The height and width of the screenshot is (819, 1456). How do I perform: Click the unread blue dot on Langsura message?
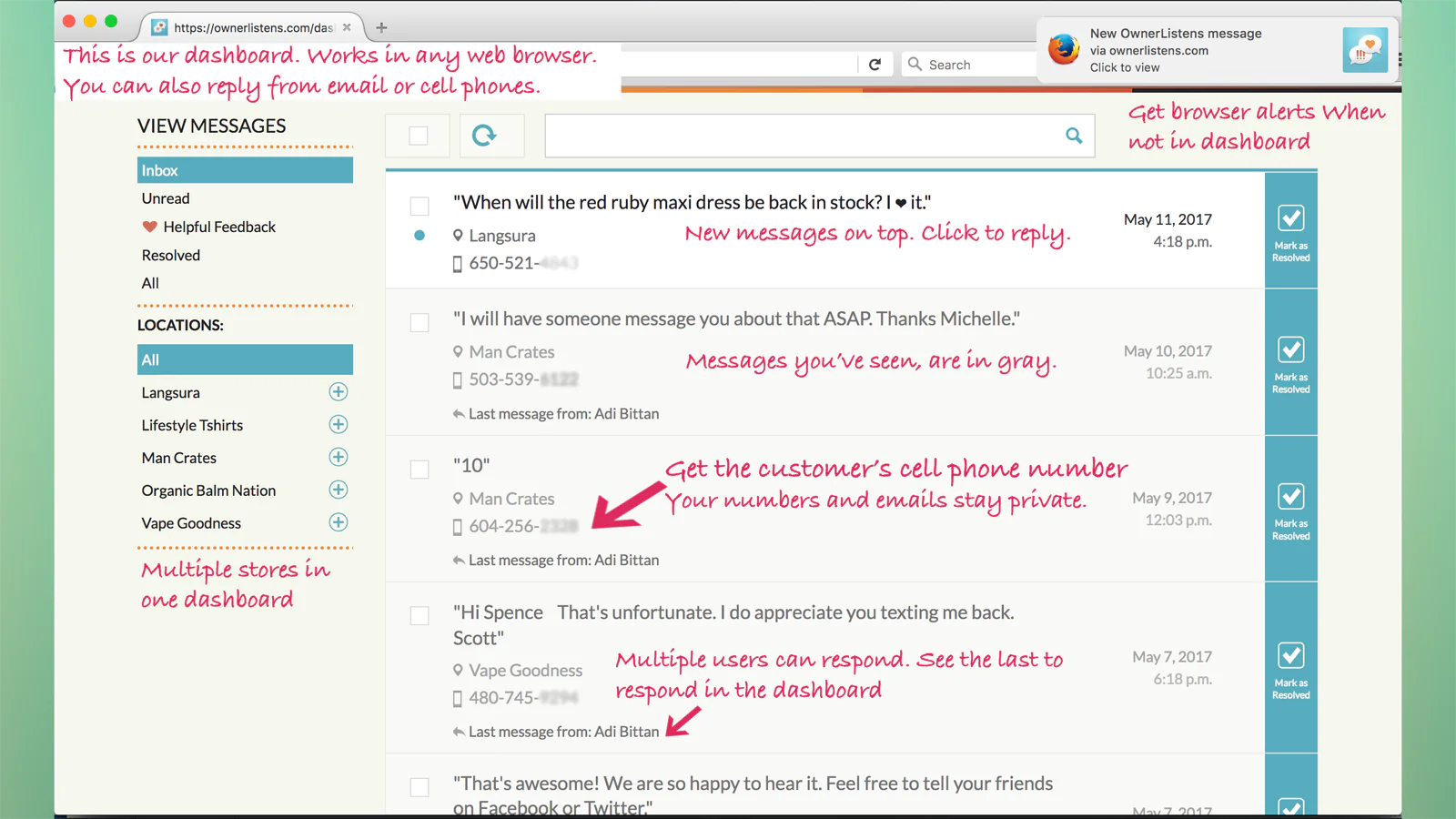tap(420, 235)
